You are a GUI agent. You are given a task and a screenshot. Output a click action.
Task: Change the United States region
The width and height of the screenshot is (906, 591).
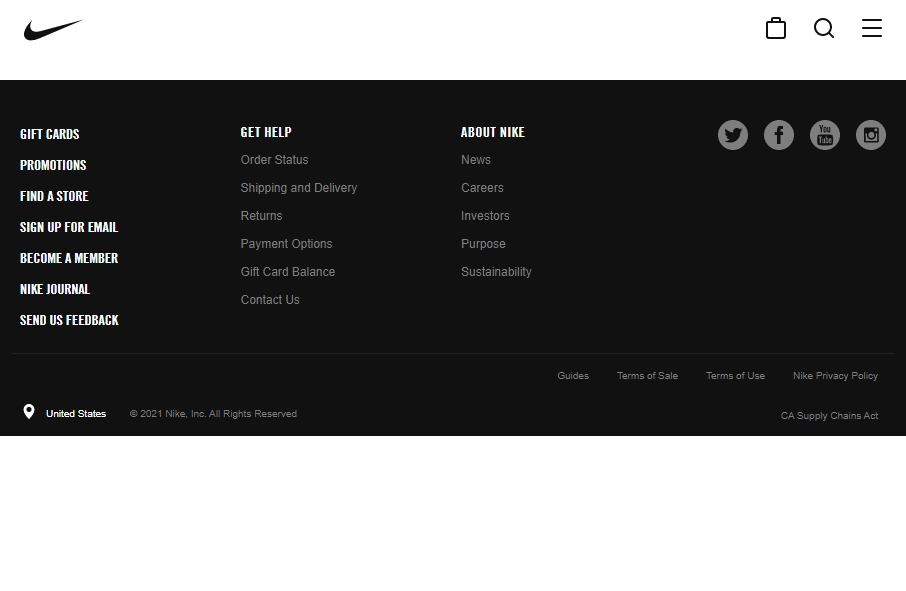[x=76, y=414]
